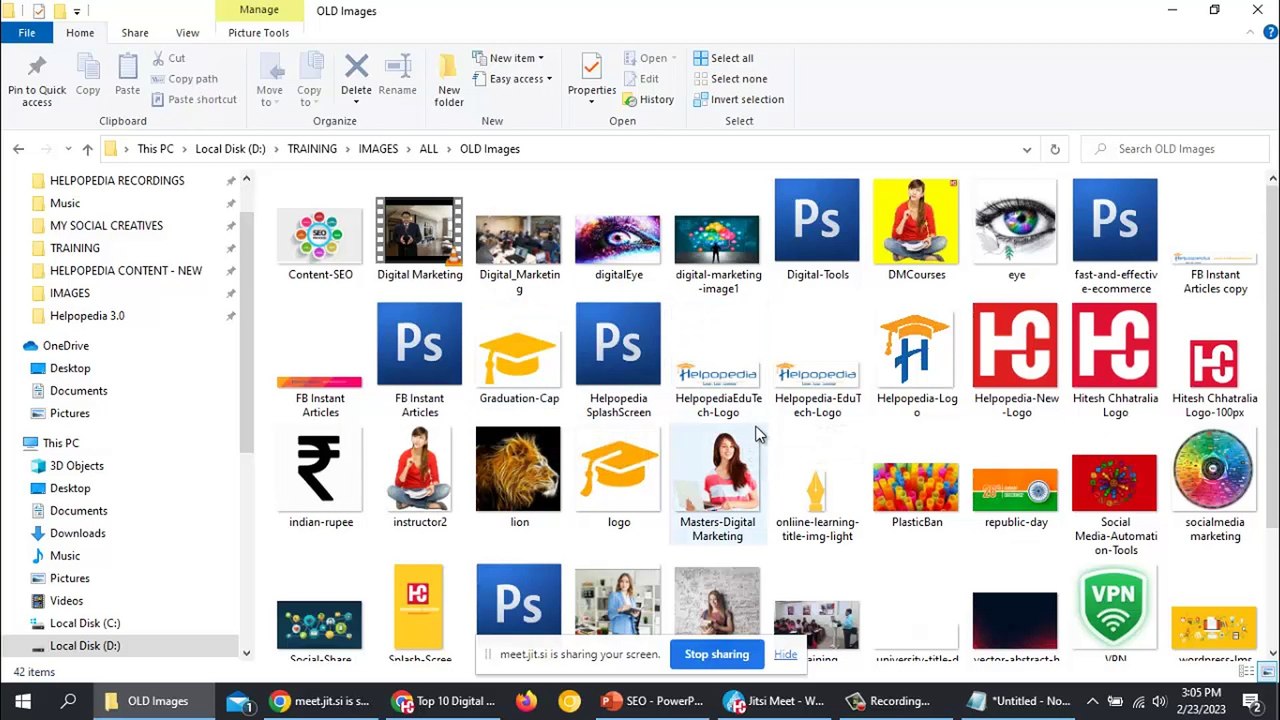Viewport: 1280px width, 720px height.
Task: Click the Copy ribbon icon
Action: coord(88,68)
